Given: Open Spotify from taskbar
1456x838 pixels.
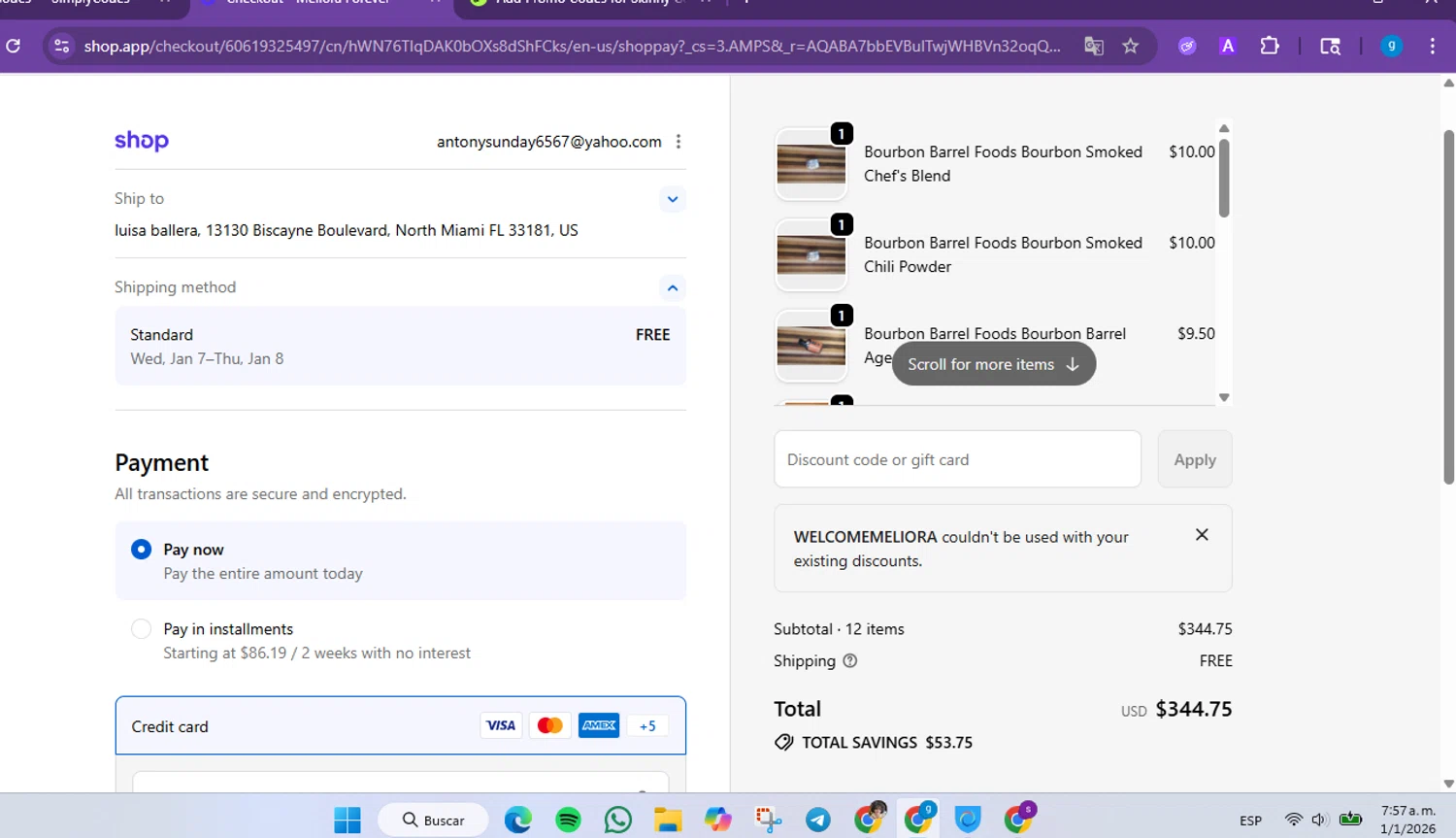Looking at the screenshot, I should 568,821.
